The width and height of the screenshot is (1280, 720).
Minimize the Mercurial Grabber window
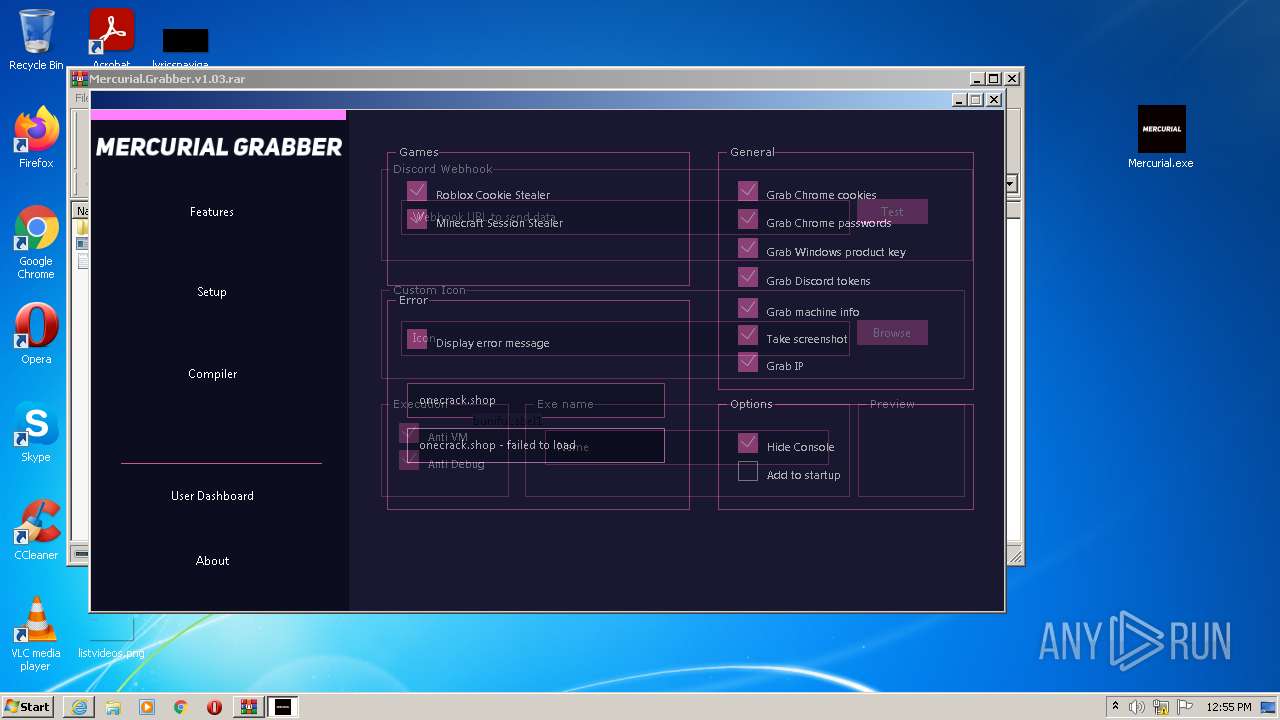[959, 100]
